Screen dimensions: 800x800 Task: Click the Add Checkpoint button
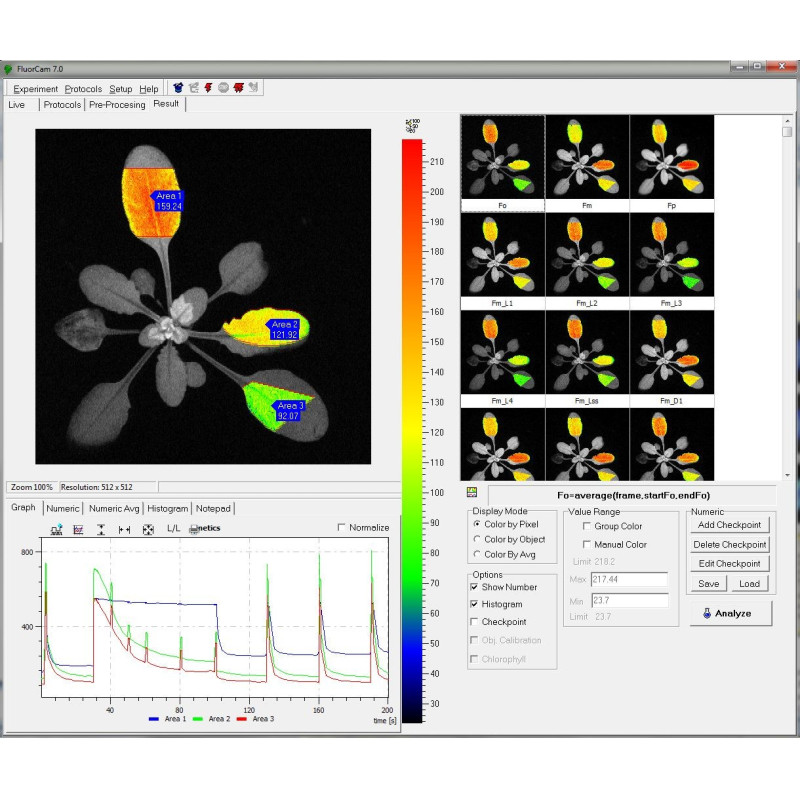point(729,525)
